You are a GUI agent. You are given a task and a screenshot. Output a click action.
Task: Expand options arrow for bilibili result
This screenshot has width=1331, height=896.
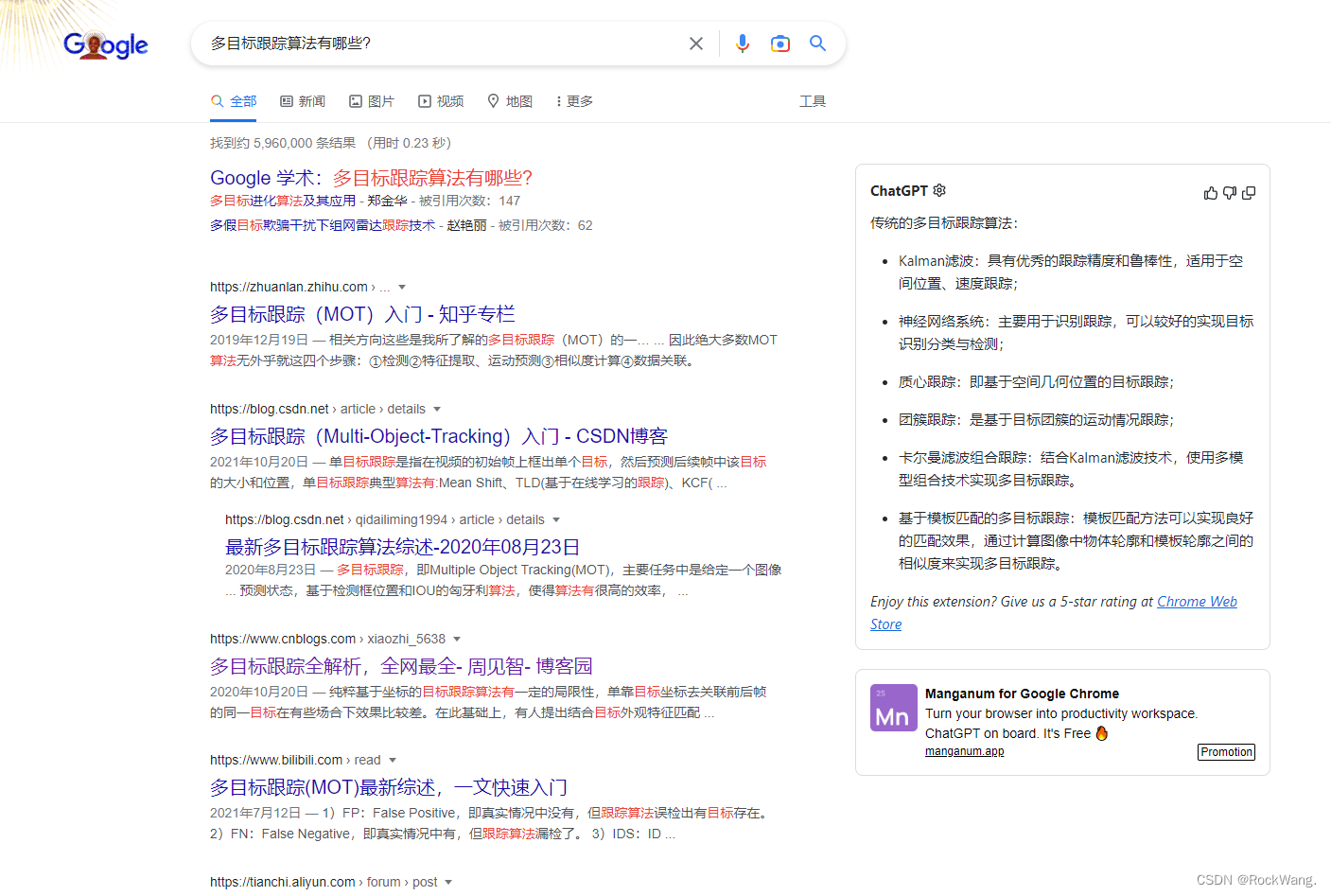click(x=393, y=760)
